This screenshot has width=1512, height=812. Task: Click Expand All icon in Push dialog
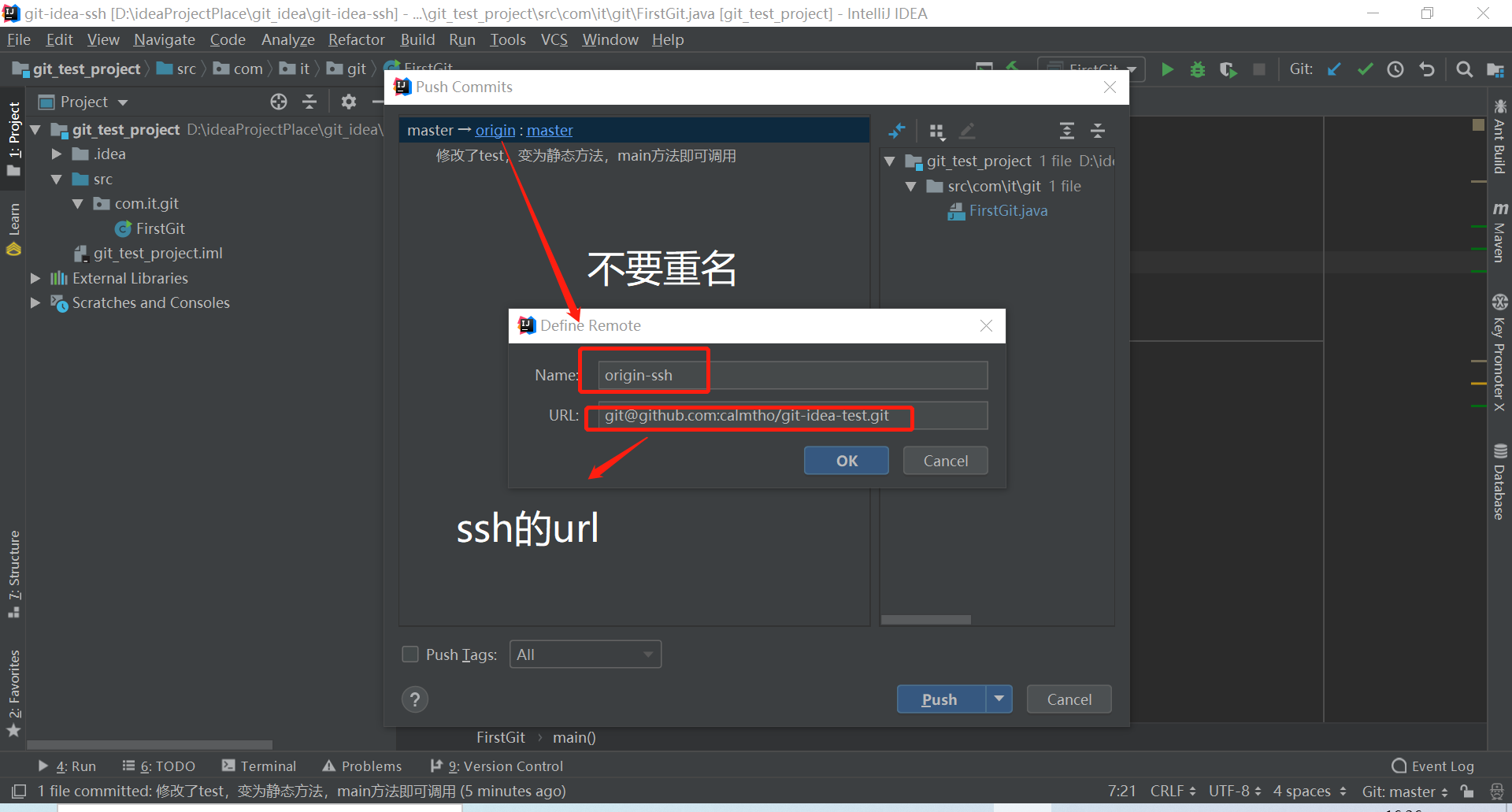tap(1067, 131)
